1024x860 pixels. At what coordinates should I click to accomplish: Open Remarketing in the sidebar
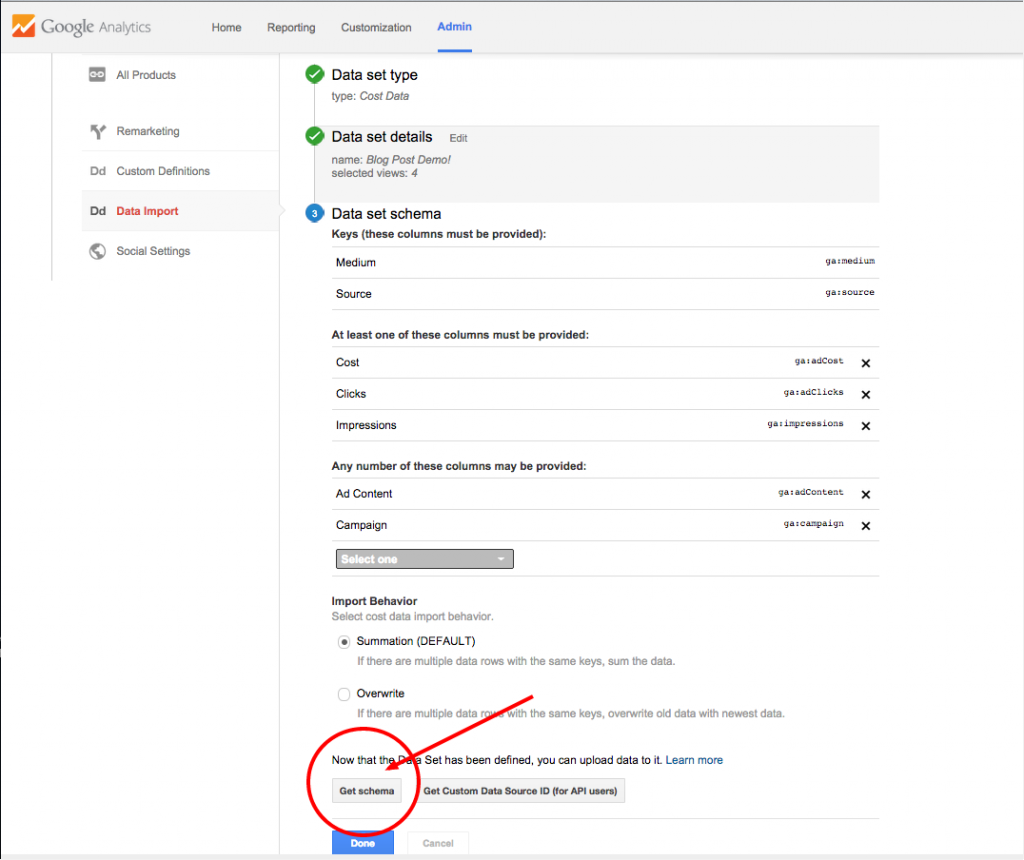[148, 131]
